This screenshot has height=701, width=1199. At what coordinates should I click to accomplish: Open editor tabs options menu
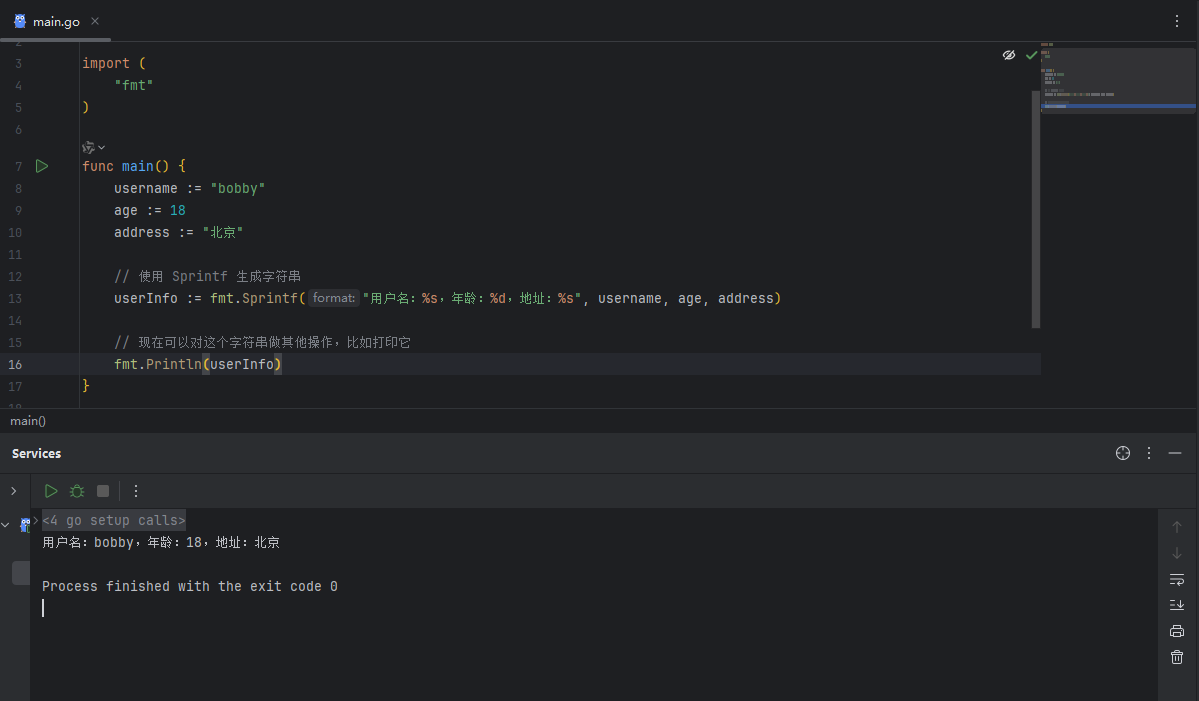[1177, 21]
